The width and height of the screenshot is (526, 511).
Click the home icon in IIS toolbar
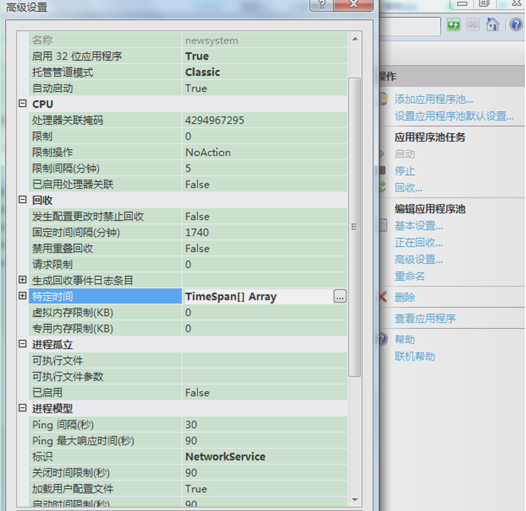[492, 24]
